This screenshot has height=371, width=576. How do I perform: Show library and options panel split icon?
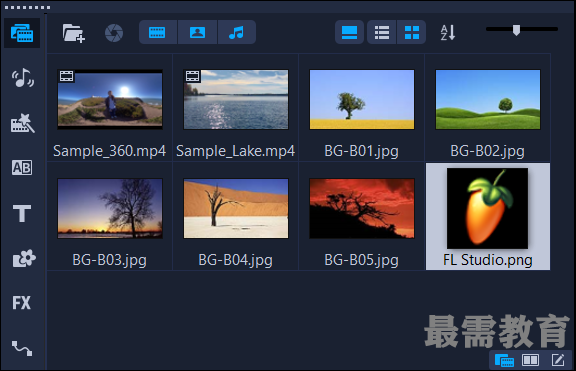[530, 360]
